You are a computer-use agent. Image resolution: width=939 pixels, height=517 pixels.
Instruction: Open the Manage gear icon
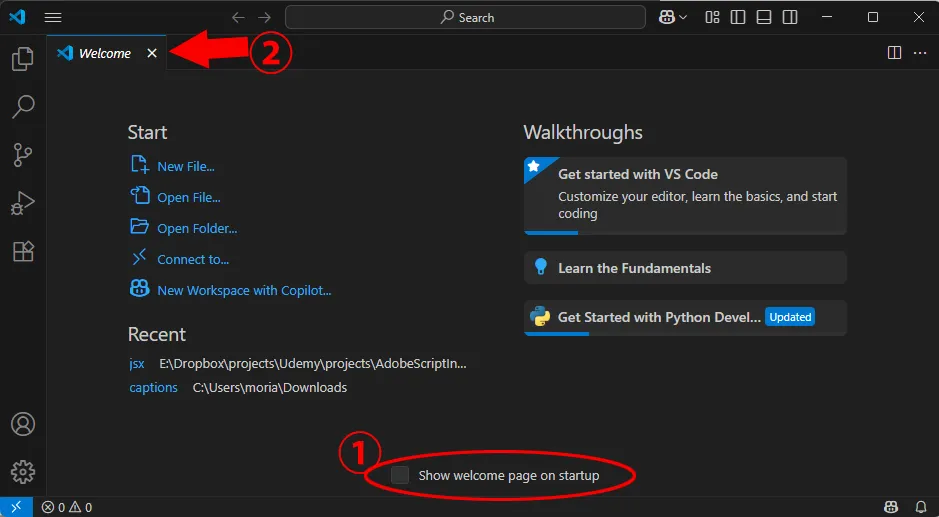tap(23, 472)
